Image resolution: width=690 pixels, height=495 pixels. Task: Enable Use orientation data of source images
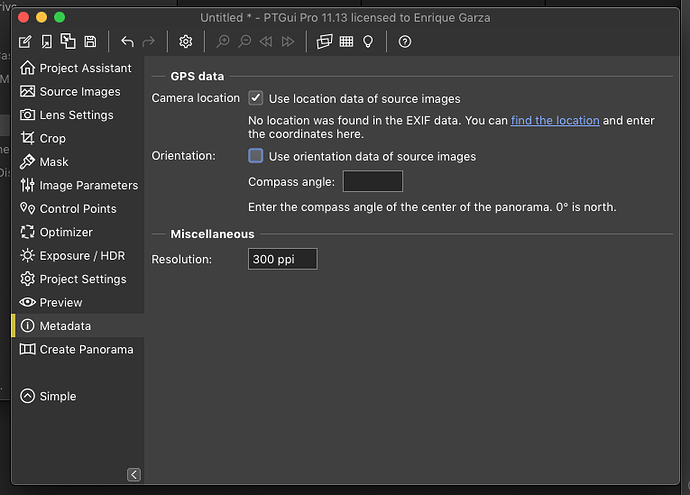pyautogui.click(x=256, y=156)
